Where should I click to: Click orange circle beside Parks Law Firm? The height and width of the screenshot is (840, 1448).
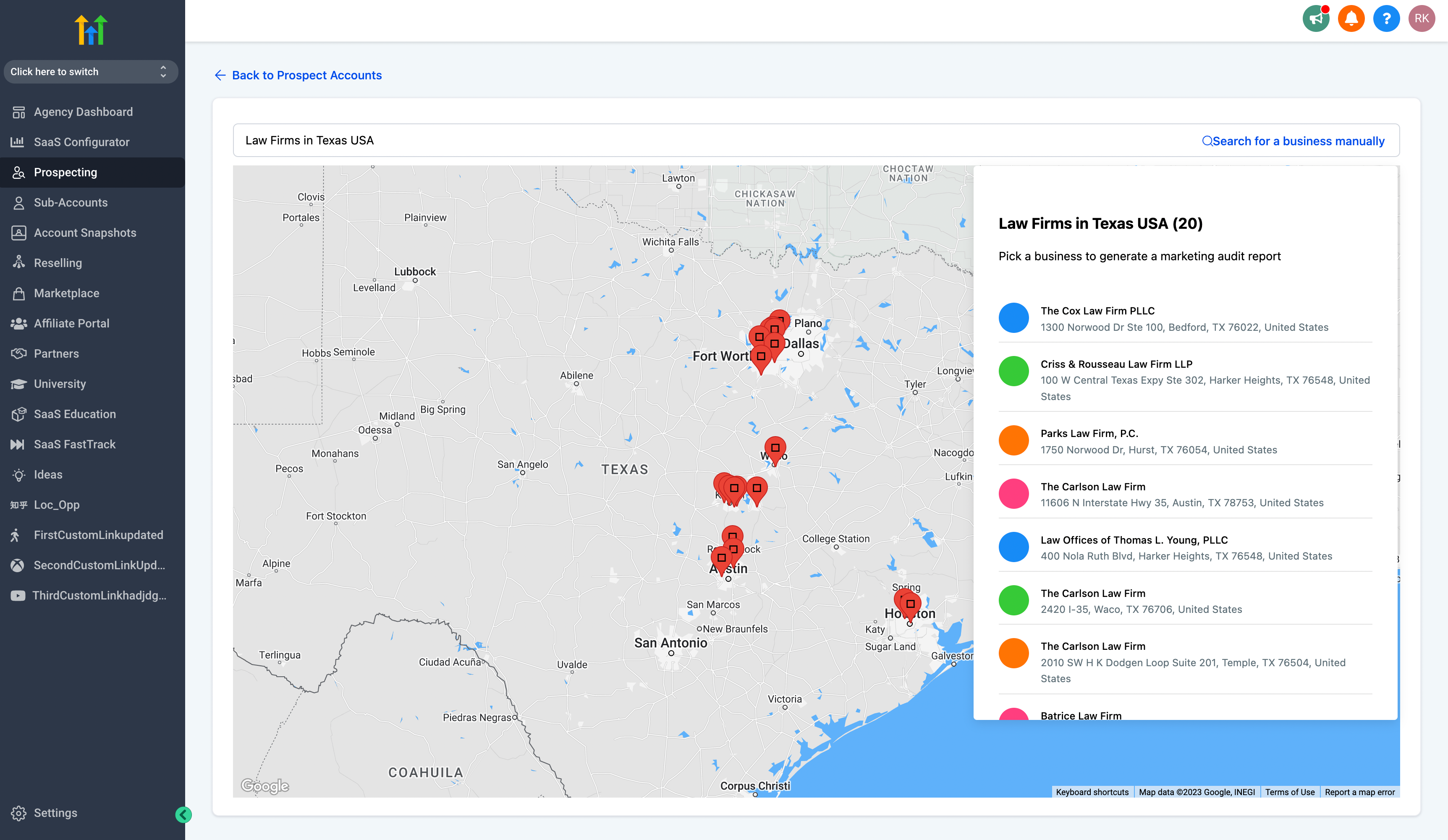pyautogui.click(x=1013, y=441)
